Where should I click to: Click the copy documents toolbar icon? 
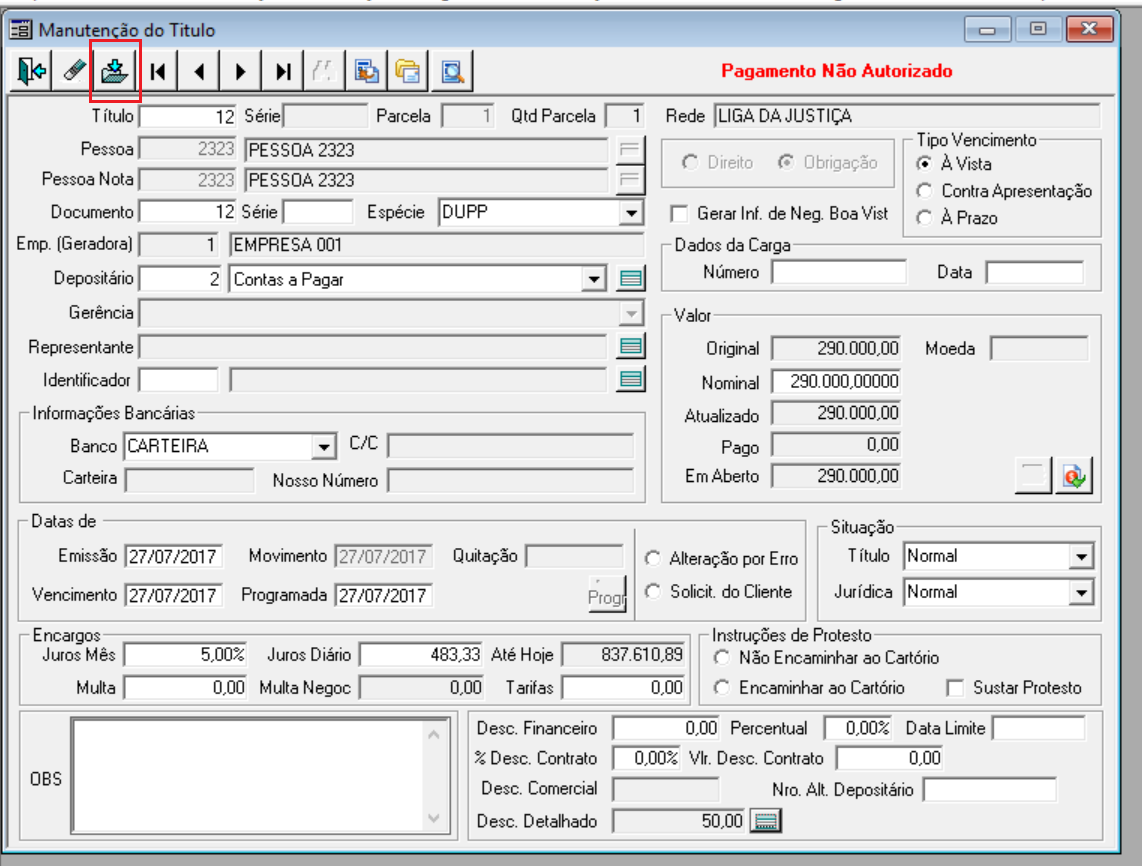click(x=366, y=71)
